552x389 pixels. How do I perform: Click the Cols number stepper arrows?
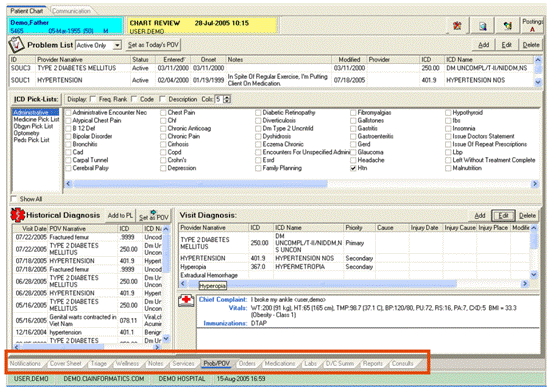(x=227, y=99)
